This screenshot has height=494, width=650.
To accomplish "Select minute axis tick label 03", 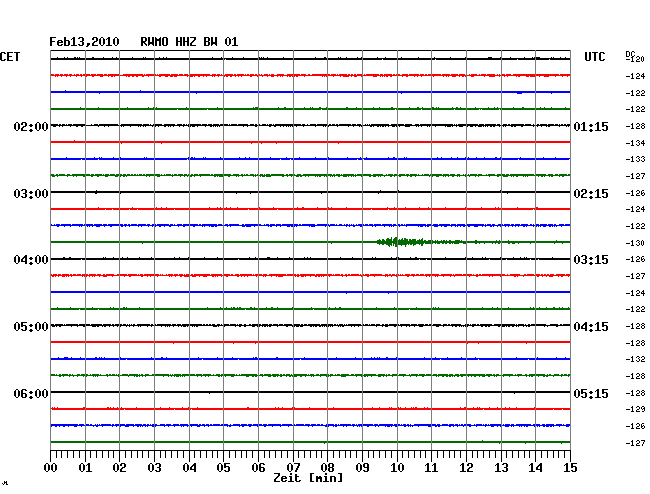I will pos(154,467).
